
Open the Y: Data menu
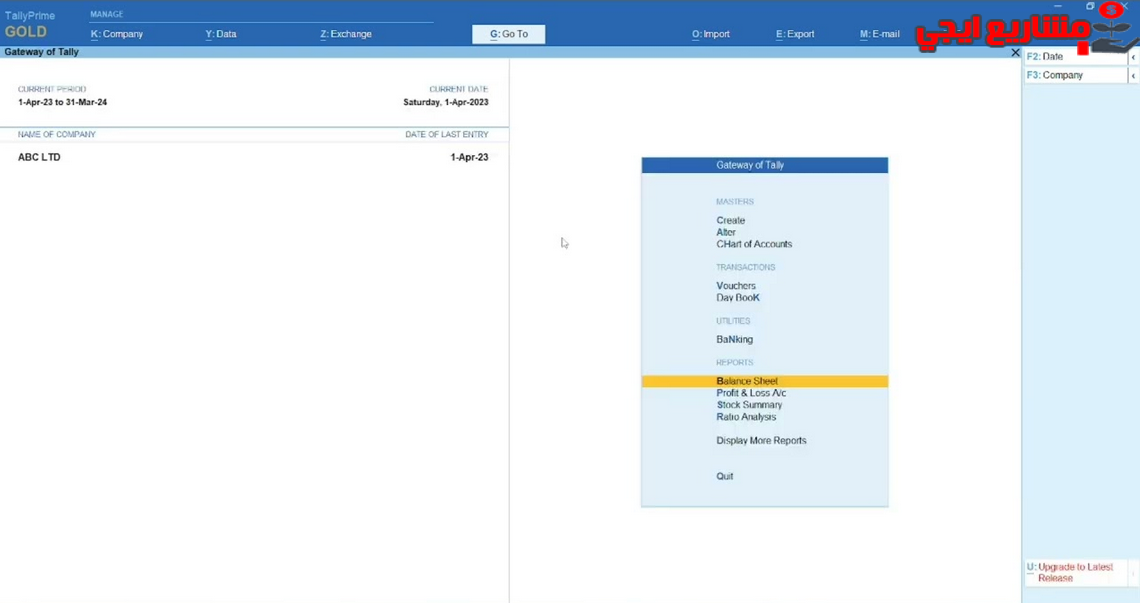point(221,34)
